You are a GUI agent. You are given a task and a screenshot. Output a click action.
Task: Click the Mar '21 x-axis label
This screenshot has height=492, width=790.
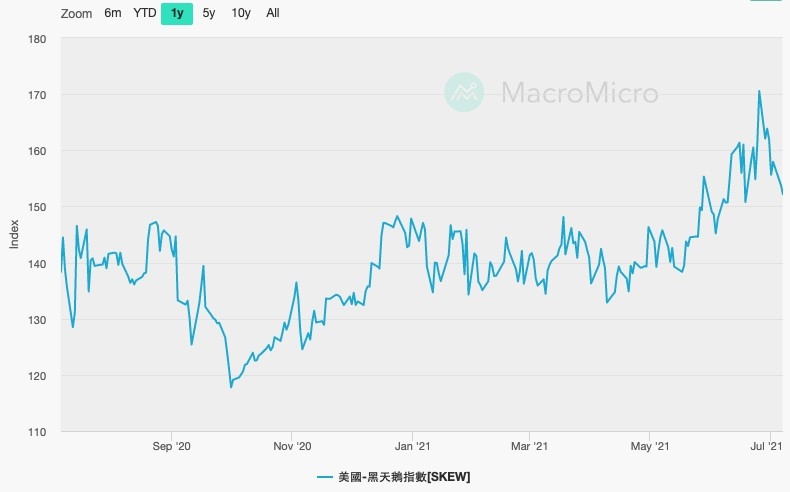[x=528, y=447]
